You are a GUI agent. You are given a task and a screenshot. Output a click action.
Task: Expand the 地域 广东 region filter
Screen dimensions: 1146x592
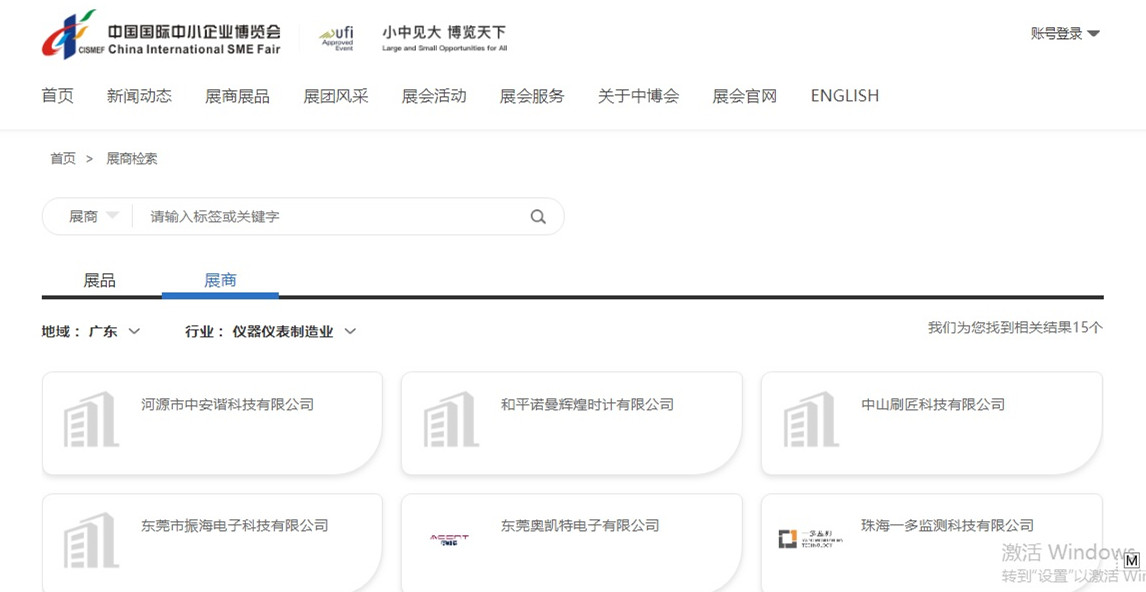(92, 331)
